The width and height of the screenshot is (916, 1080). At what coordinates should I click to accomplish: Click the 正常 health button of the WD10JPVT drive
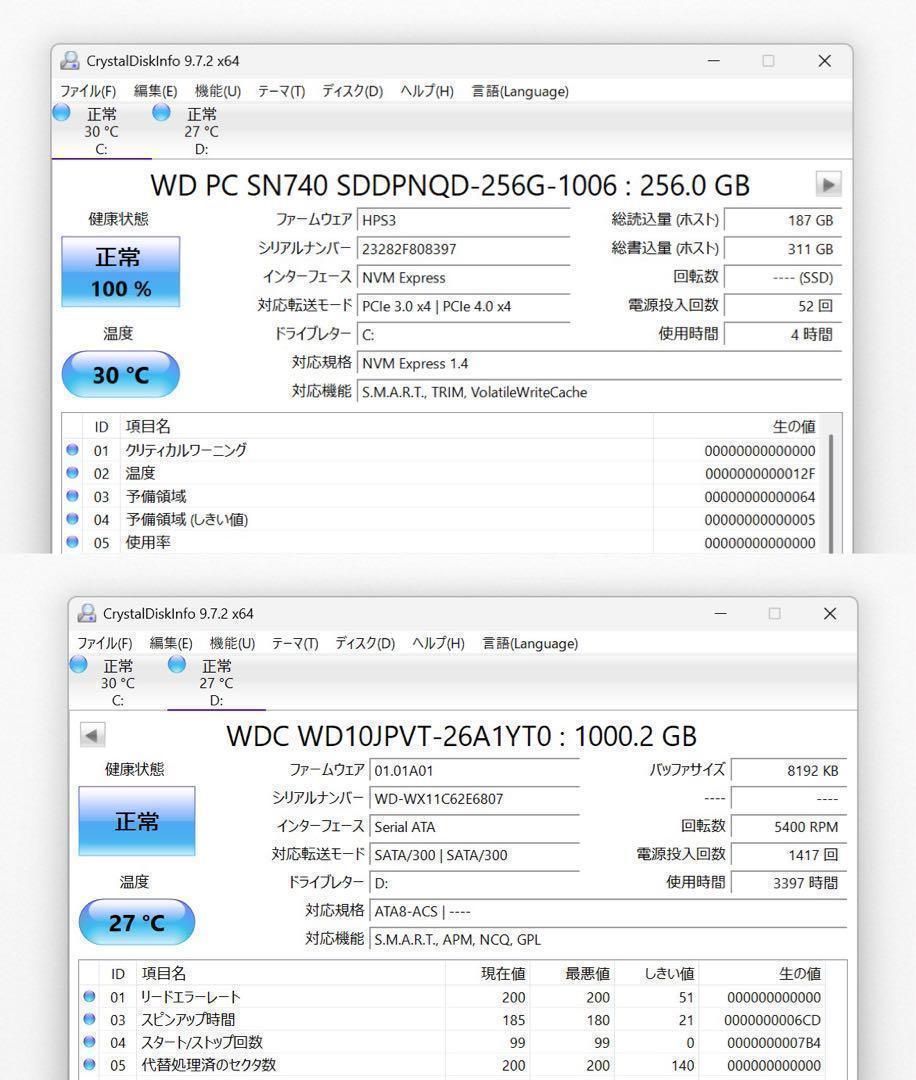click(x=137, y=819)
